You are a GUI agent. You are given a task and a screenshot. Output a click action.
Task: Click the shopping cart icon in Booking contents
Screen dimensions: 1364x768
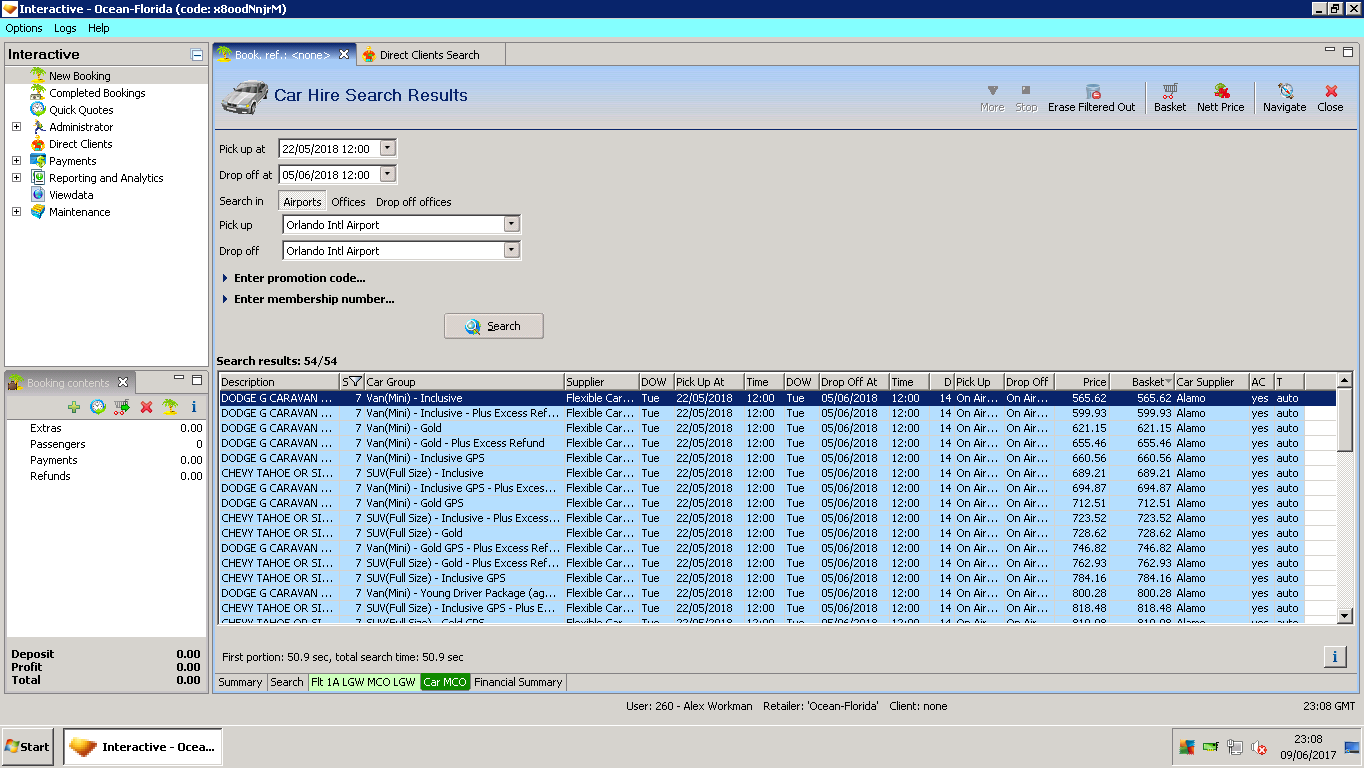click(122, 407)
